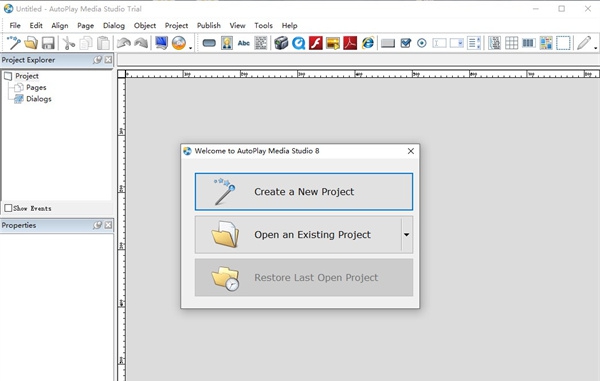Image resolution: width=600 pixels, height=381 pixels.
Task: Insert a Progress bar object from toolbar
Action: 528,43
